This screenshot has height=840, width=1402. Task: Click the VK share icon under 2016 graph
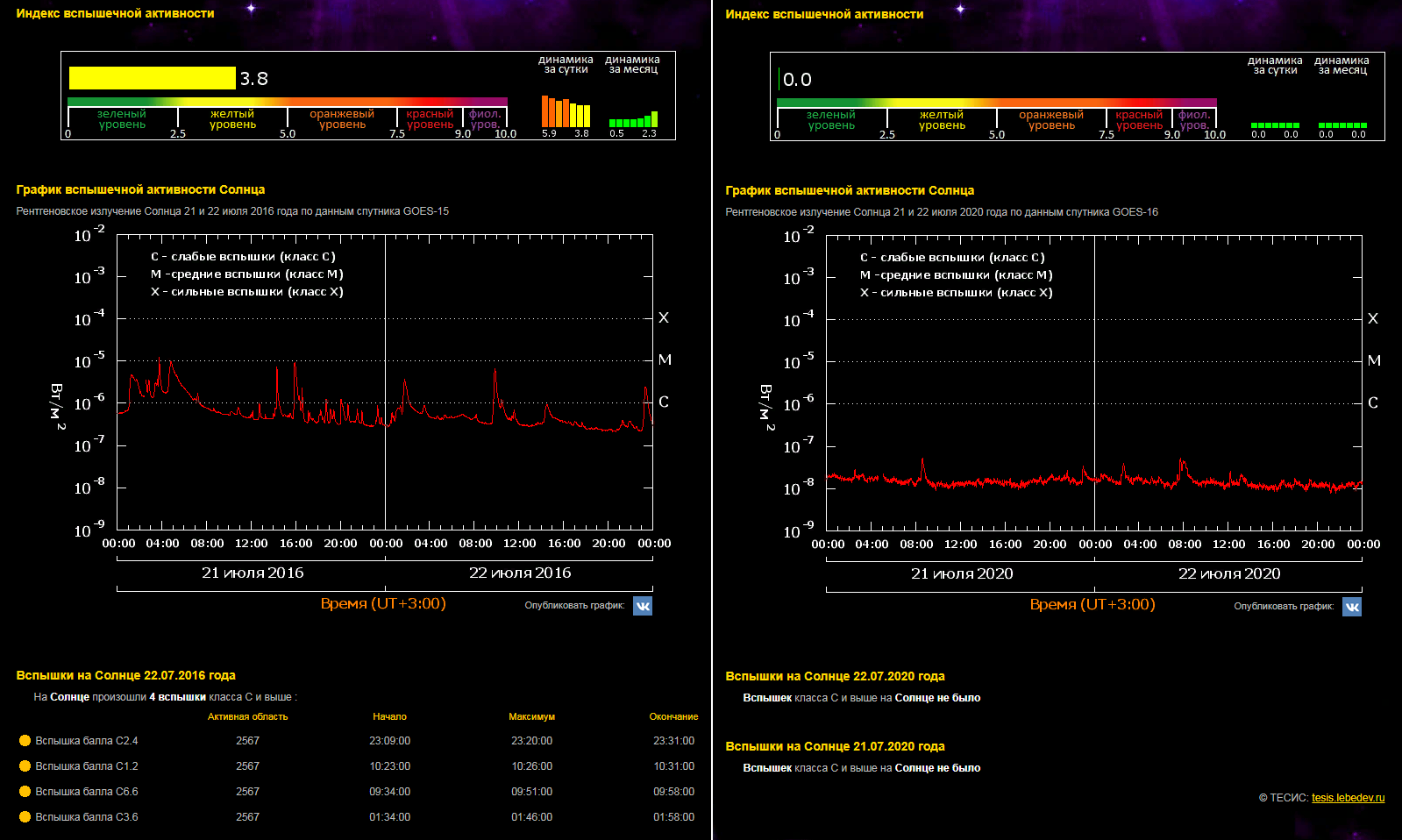tap(643, 606)
